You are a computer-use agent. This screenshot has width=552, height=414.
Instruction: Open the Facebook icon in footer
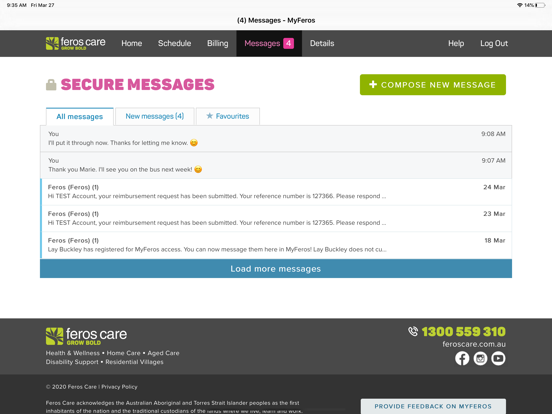click(x=462, y=358)
